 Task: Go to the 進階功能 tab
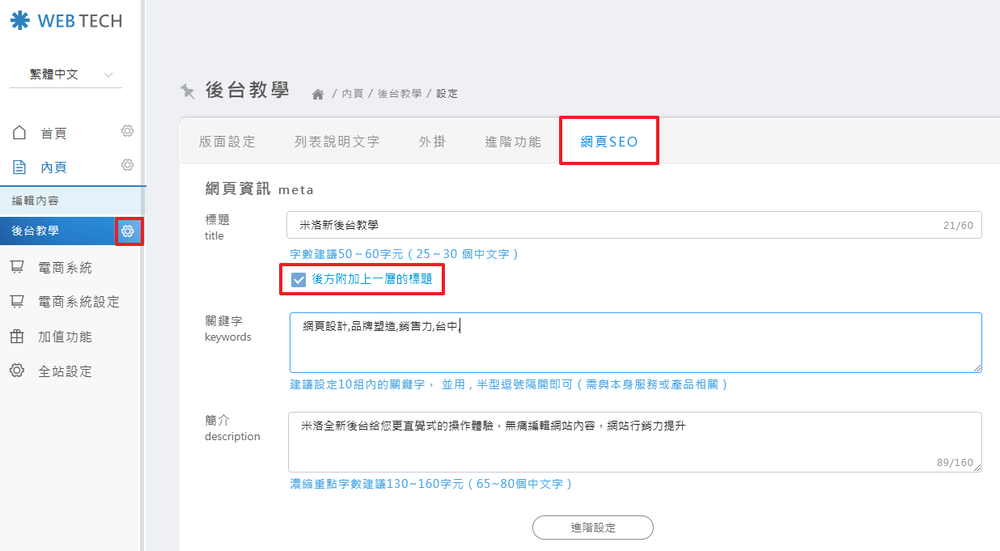[x=513, y=142]
